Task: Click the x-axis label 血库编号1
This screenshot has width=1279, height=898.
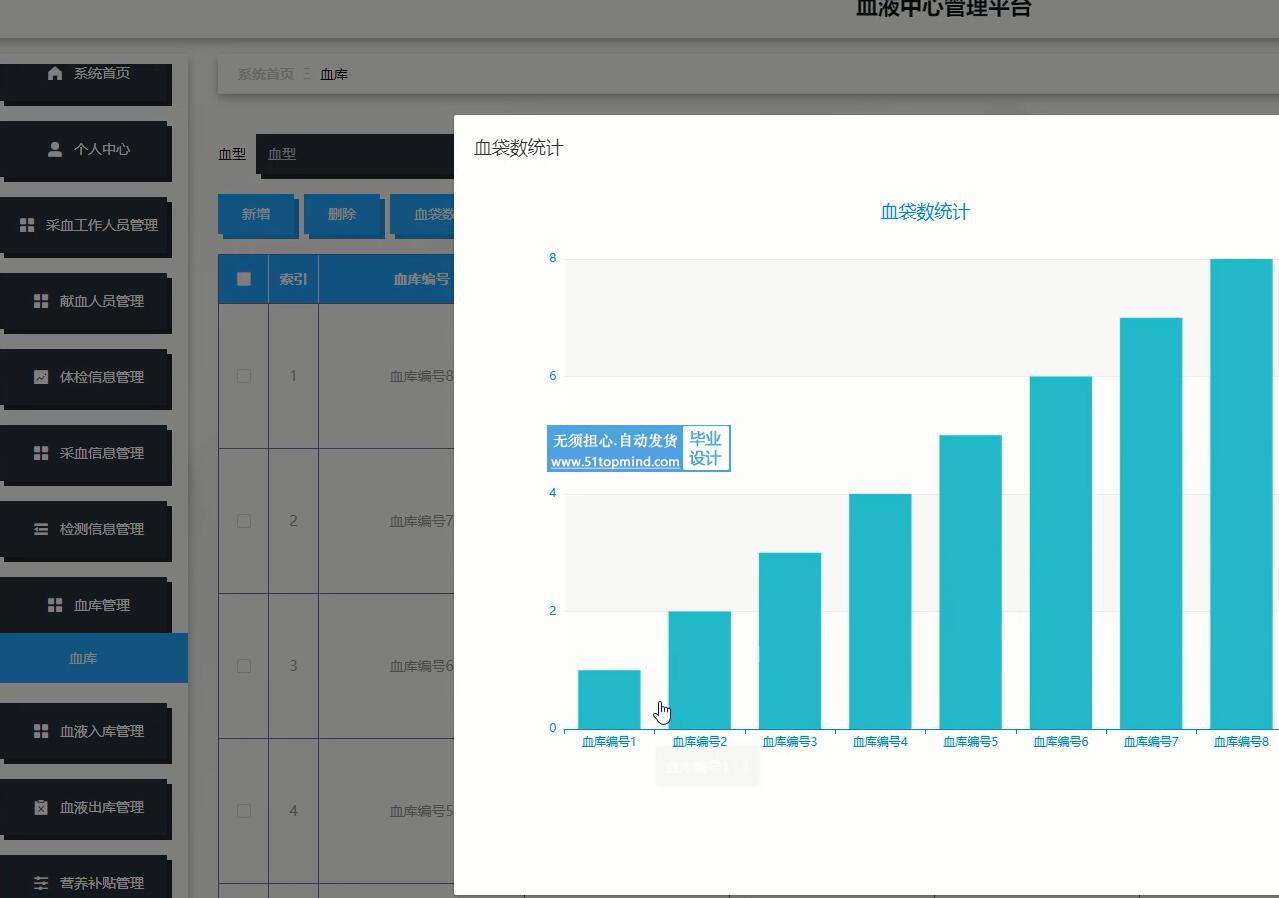Action: (x=609, y=742)
